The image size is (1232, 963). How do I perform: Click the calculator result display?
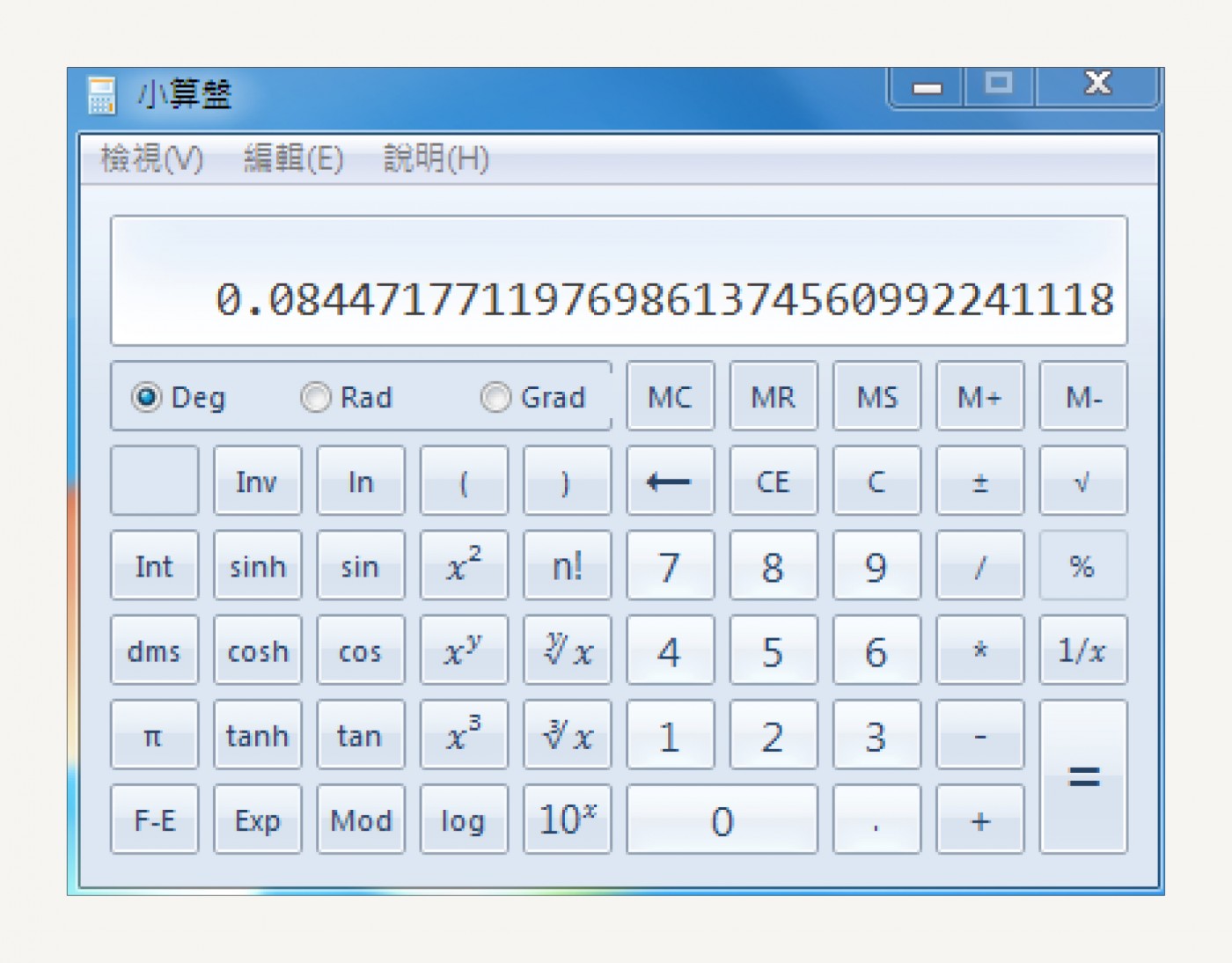619,280
